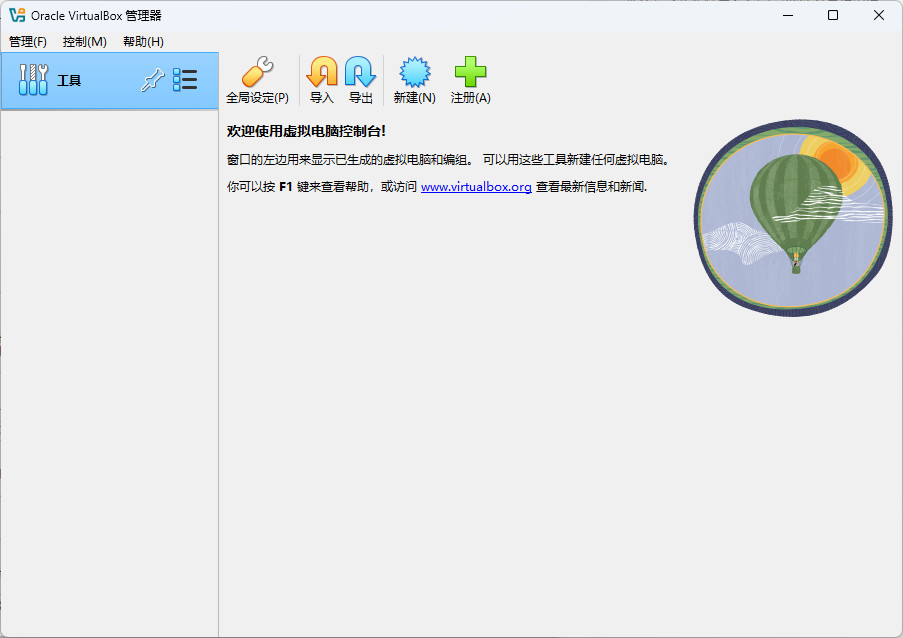Image resolution: width=903 pixels, height=638 pixels.
Task: Minimize the VirtualBox manager window
Action: [788, 15]
